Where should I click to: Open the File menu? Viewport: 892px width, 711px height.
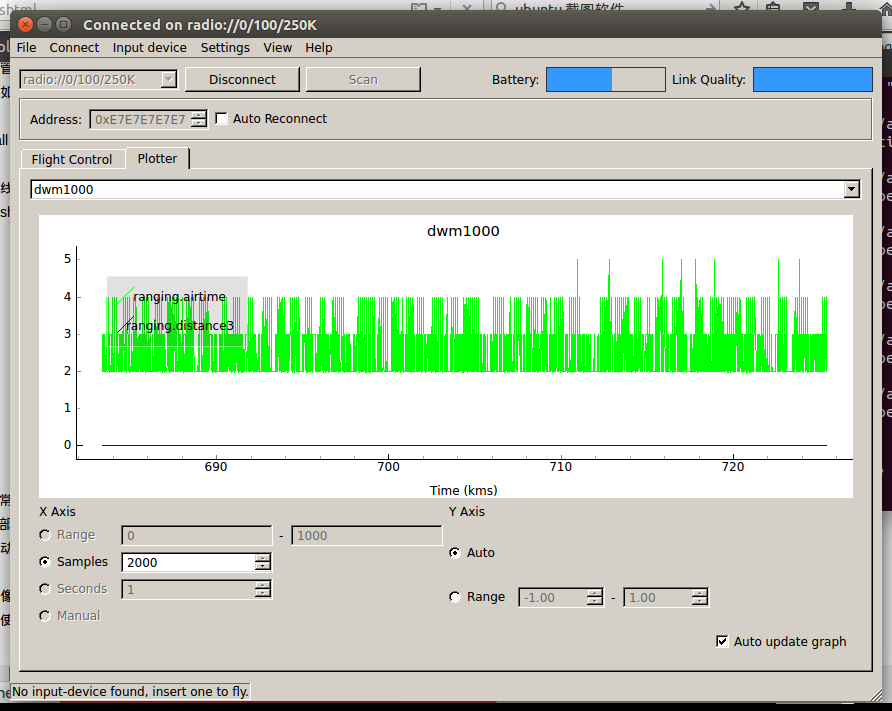26,47
